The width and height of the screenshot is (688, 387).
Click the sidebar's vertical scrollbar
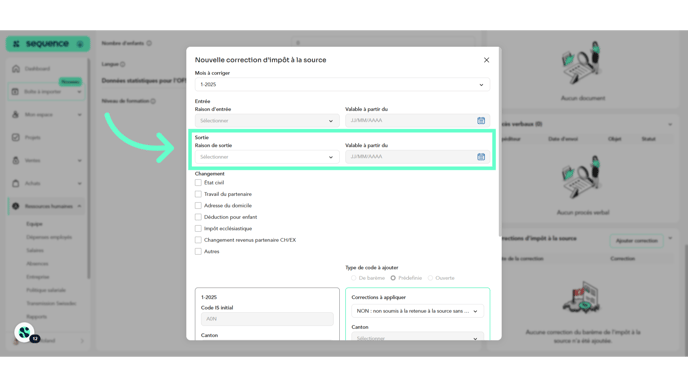(x=88, y=169)
